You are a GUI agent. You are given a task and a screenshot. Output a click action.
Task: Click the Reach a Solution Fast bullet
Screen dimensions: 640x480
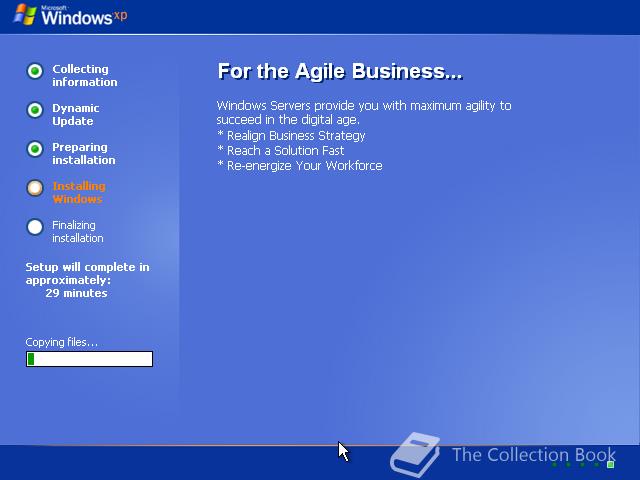point(281,151)
